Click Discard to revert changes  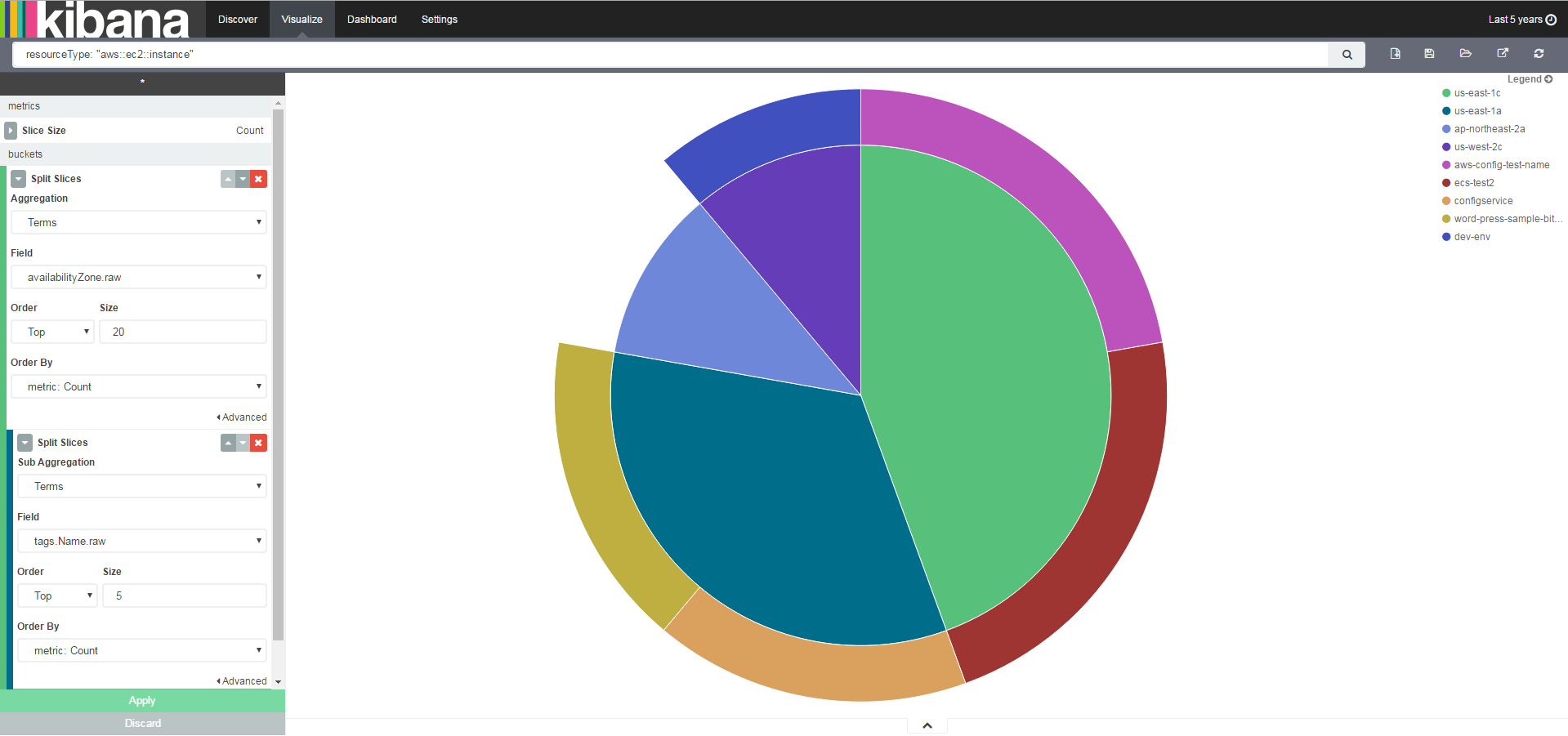141,723
